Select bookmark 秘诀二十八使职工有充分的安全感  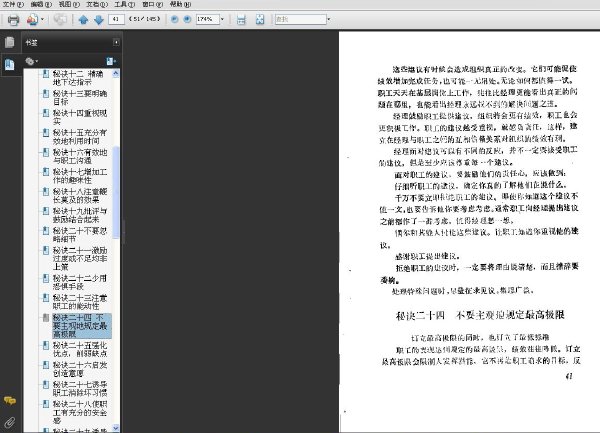coord(80,412)
